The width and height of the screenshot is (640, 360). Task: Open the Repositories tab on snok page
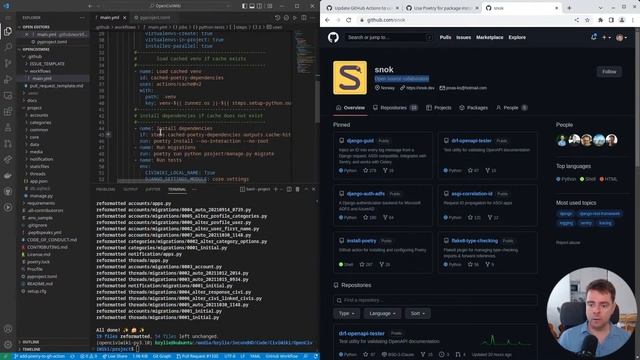395,108
